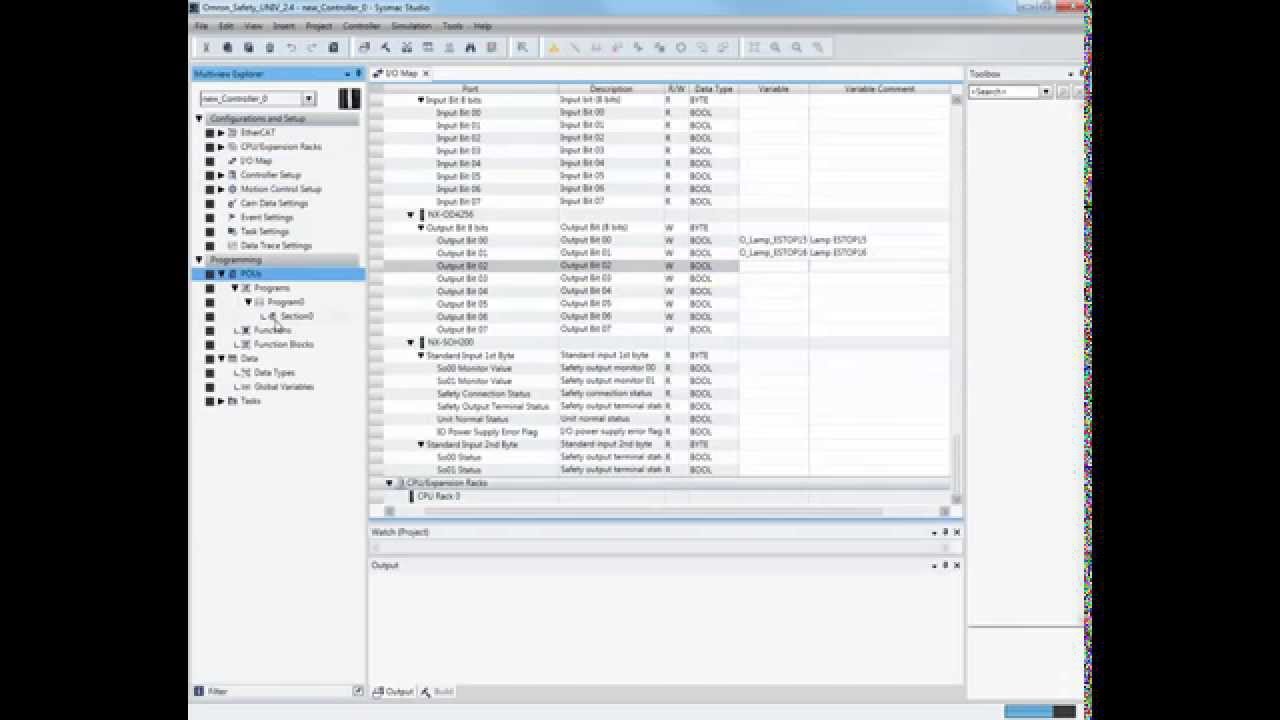Pin the Output panel
Screen dimensions: 1280x720
click(x=946, y=565)
